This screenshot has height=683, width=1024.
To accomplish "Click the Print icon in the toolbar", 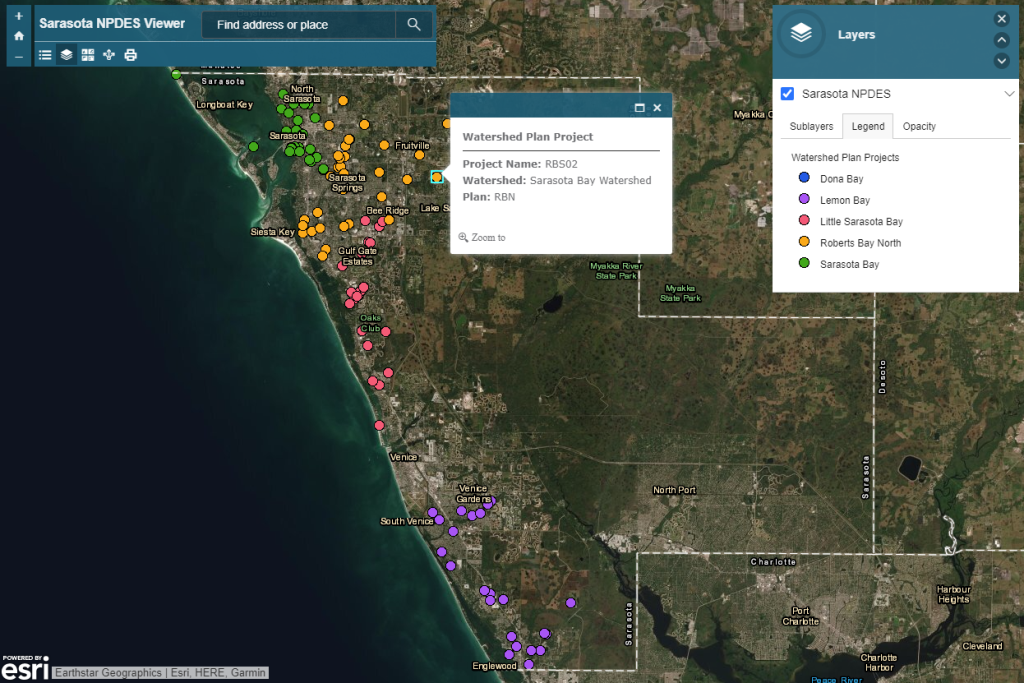I will (x=130, y=55).
